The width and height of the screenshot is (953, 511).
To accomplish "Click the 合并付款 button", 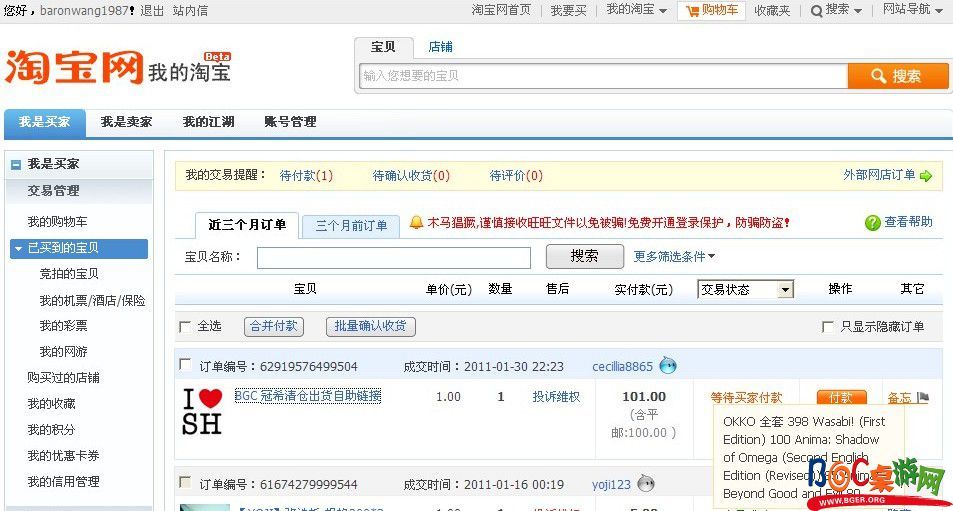I will tap(274, 326).
